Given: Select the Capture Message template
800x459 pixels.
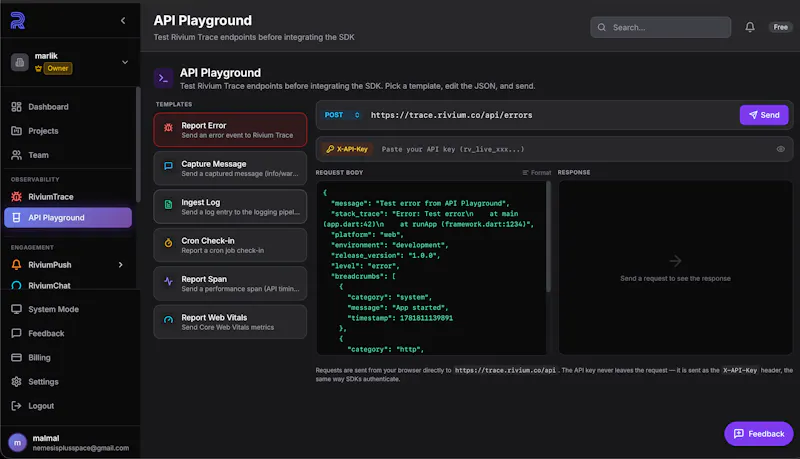Looking at the screenshot, I should tap(230, 168).
